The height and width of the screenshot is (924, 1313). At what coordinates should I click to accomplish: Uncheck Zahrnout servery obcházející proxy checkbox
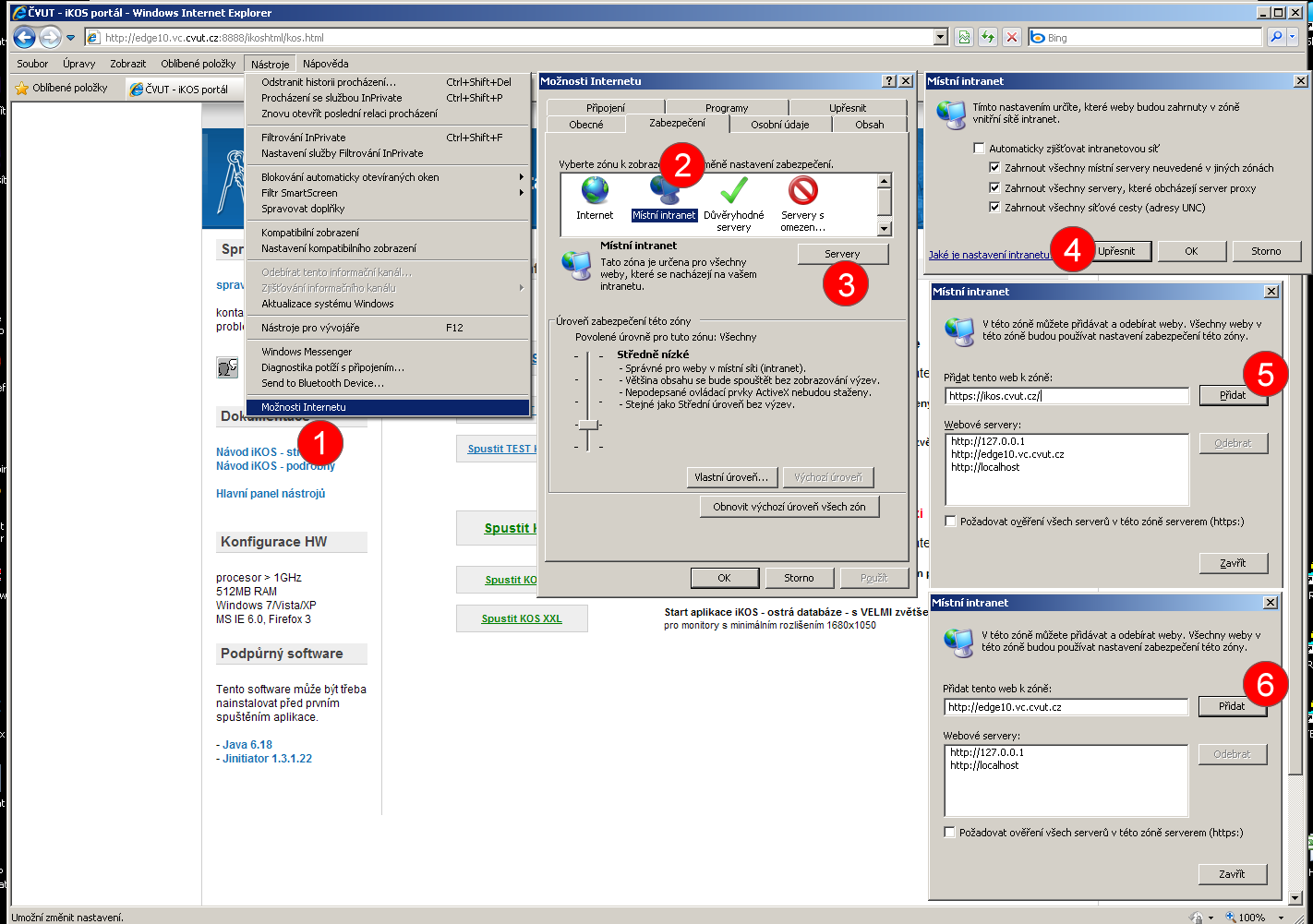point(994,187)
